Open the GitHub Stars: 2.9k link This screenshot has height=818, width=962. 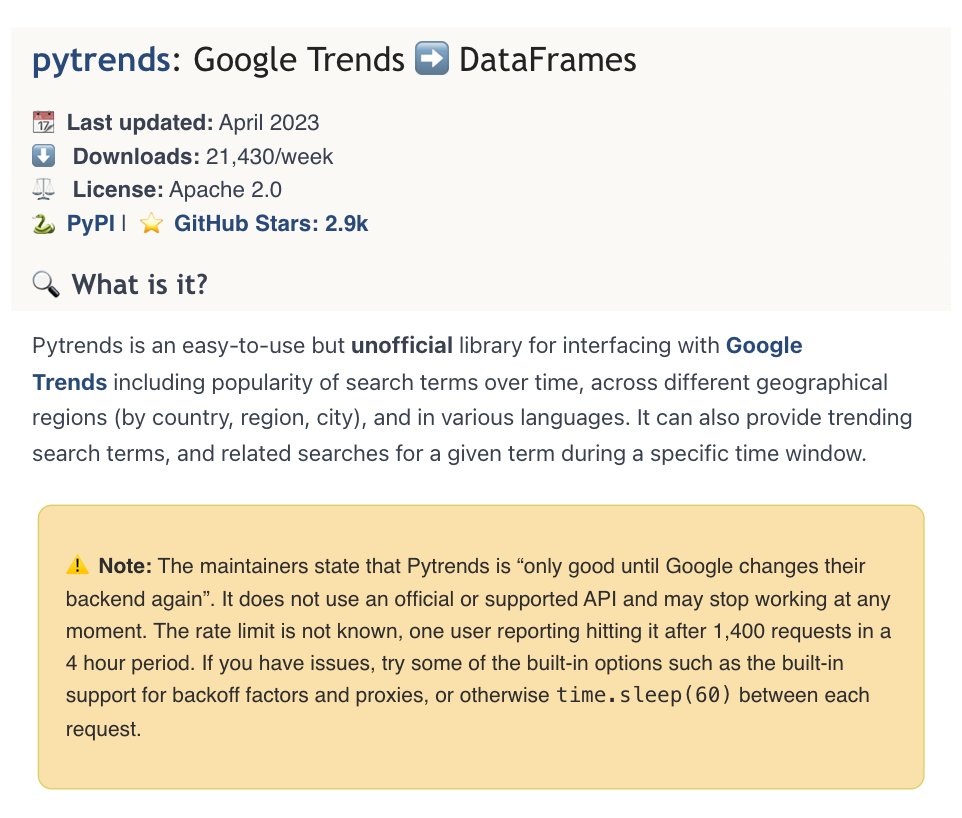pos(271,223)
